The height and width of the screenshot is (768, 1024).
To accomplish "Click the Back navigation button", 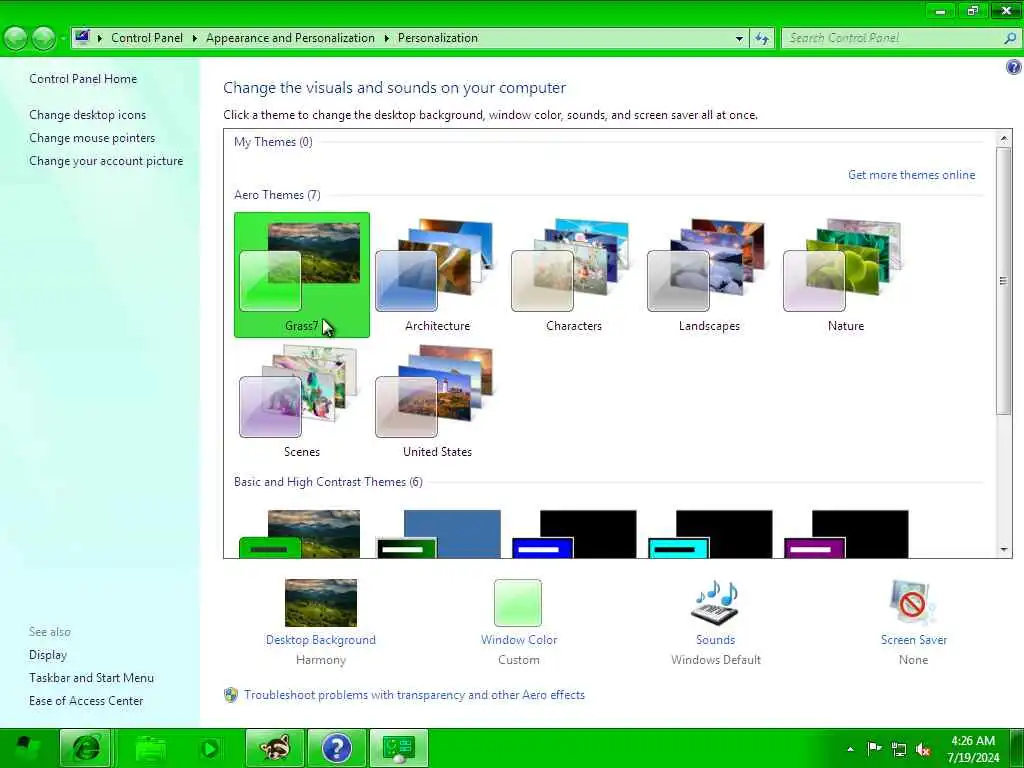I will point(16,39).
